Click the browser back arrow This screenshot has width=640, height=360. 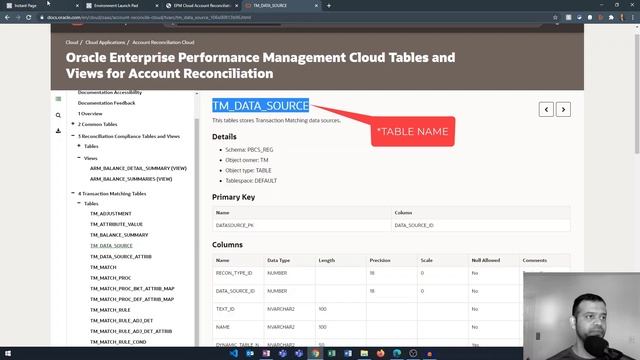(x=7, y=17)
